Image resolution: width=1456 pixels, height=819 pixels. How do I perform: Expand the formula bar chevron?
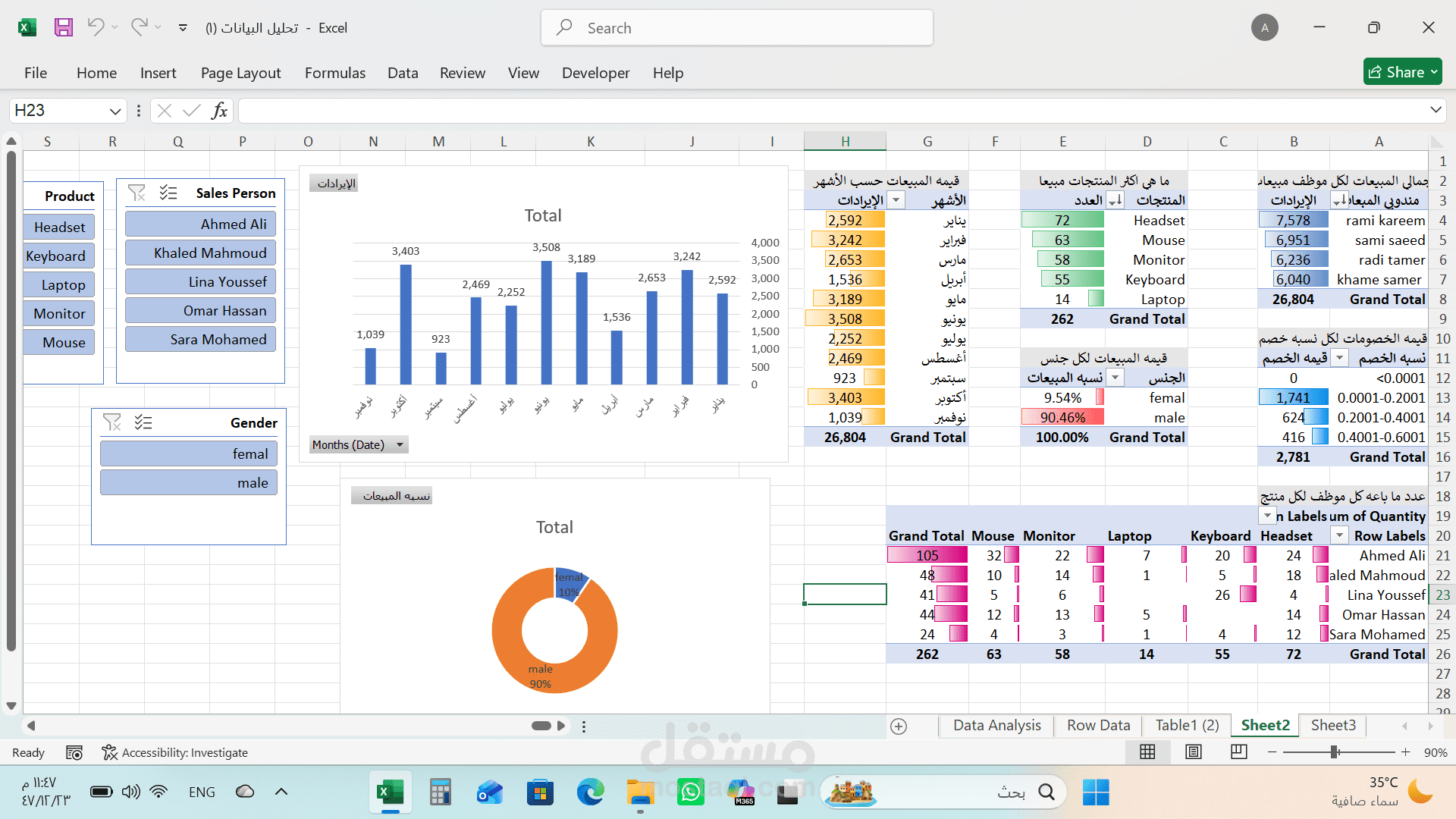click(1436, 110)
